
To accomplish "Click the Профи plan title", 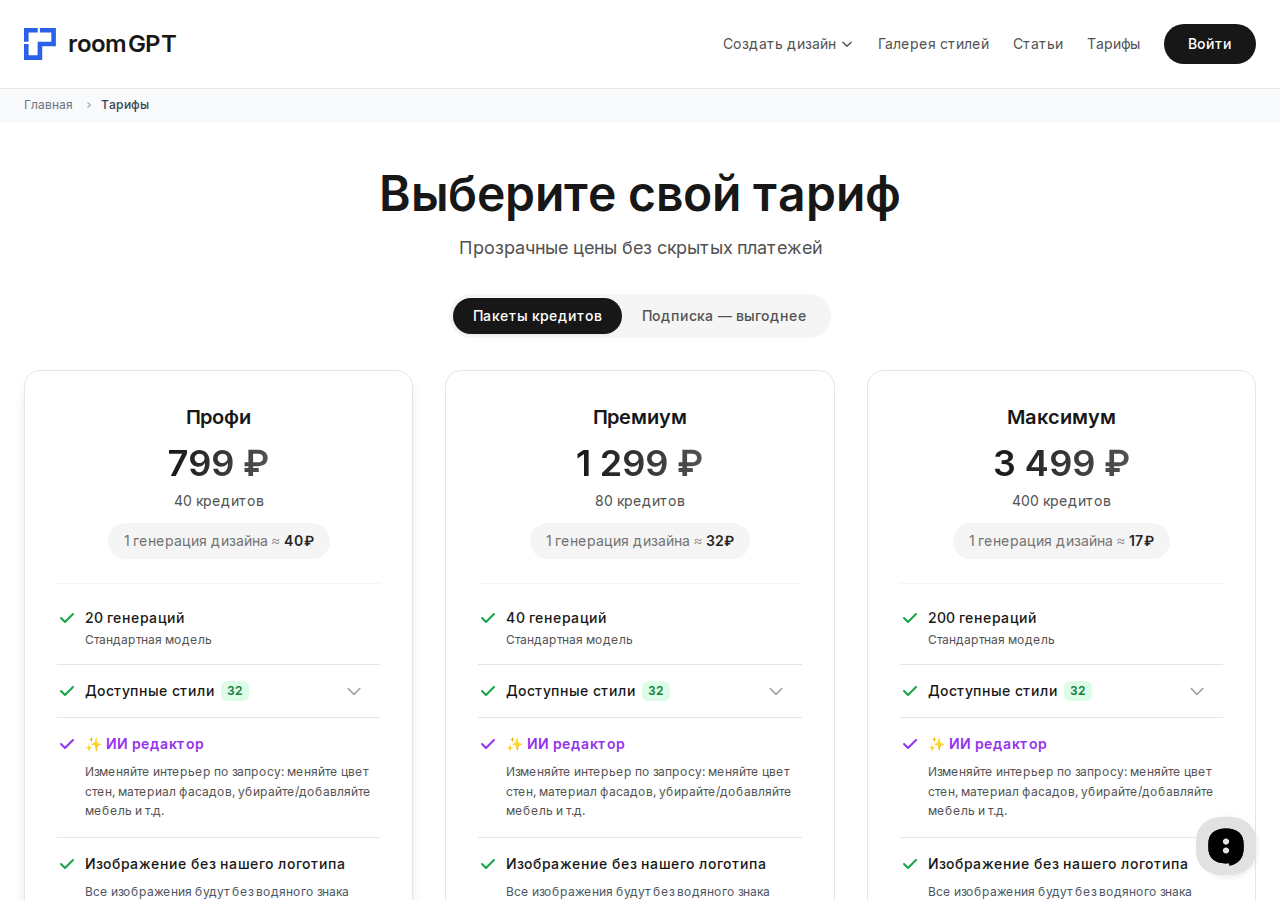I will tap(219, 417).
